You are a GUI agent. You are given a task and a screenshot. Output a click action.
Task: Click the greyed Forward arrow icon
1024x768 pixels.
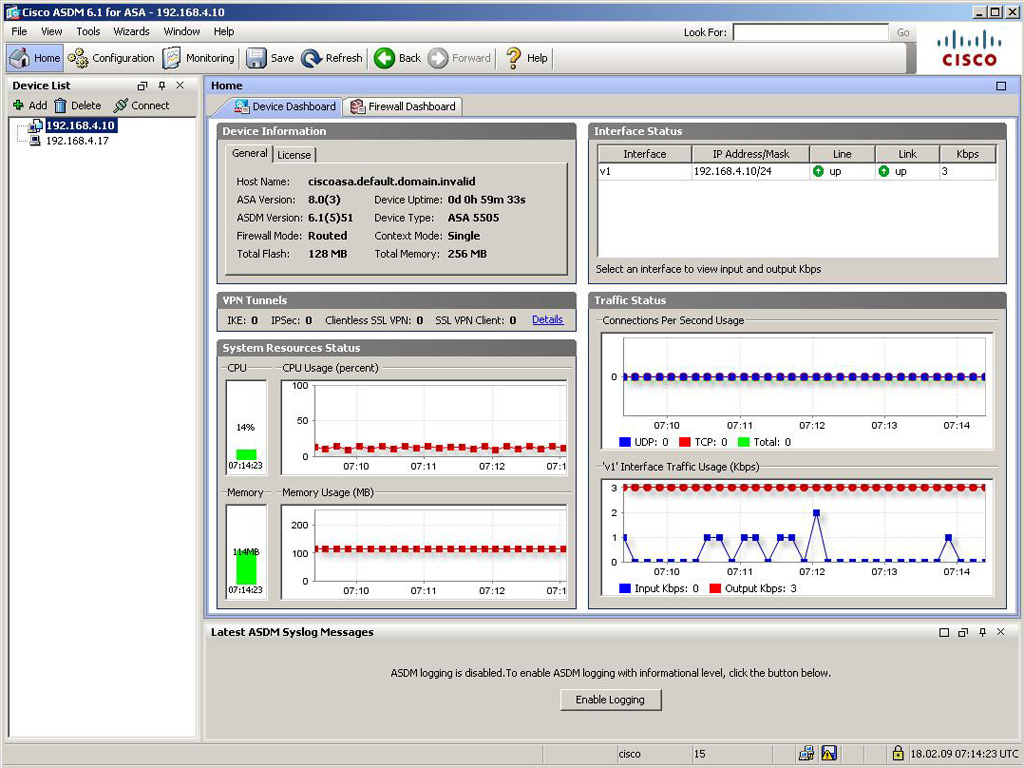click(x=438, y=58)
